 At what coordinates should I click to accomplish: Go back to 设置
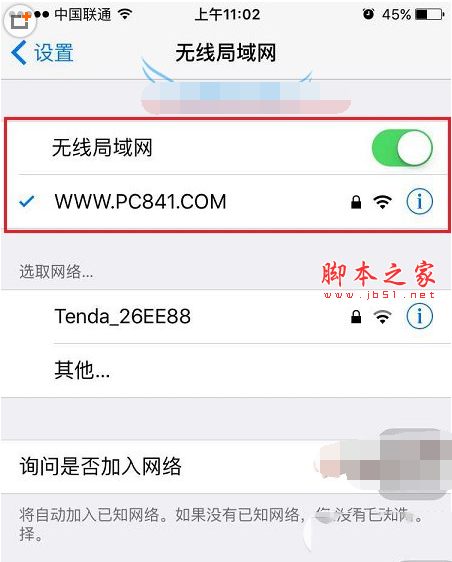pos(42,53)
